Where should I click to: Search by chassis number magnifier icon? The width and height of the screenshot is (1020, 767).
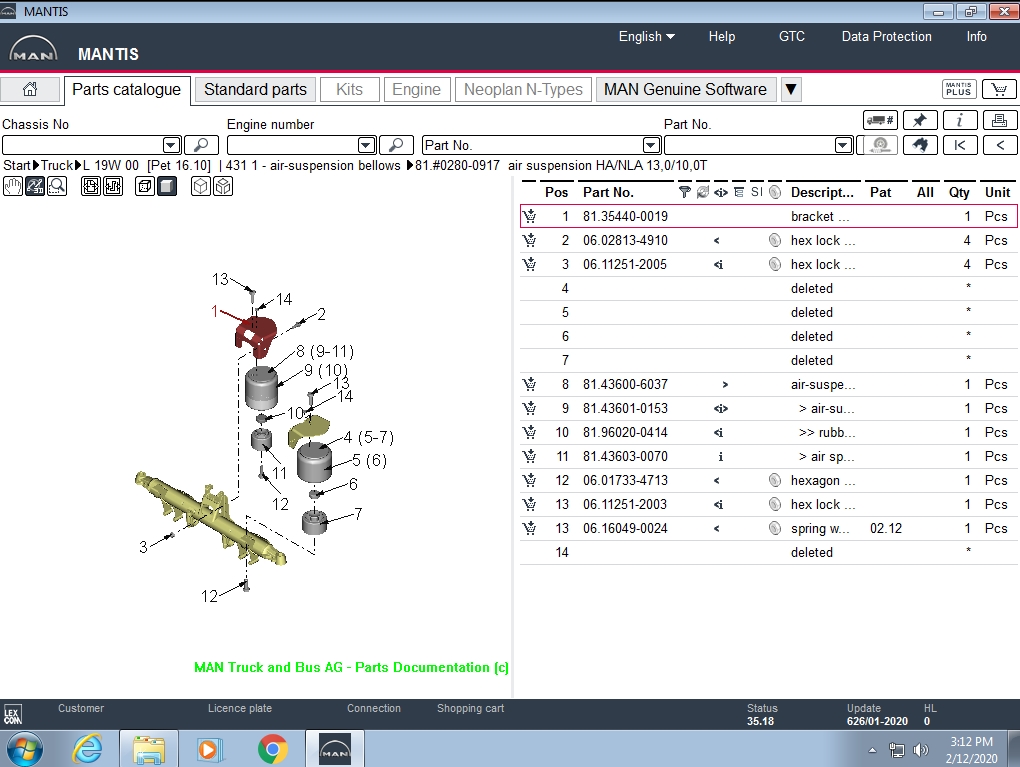pos(201,145)
